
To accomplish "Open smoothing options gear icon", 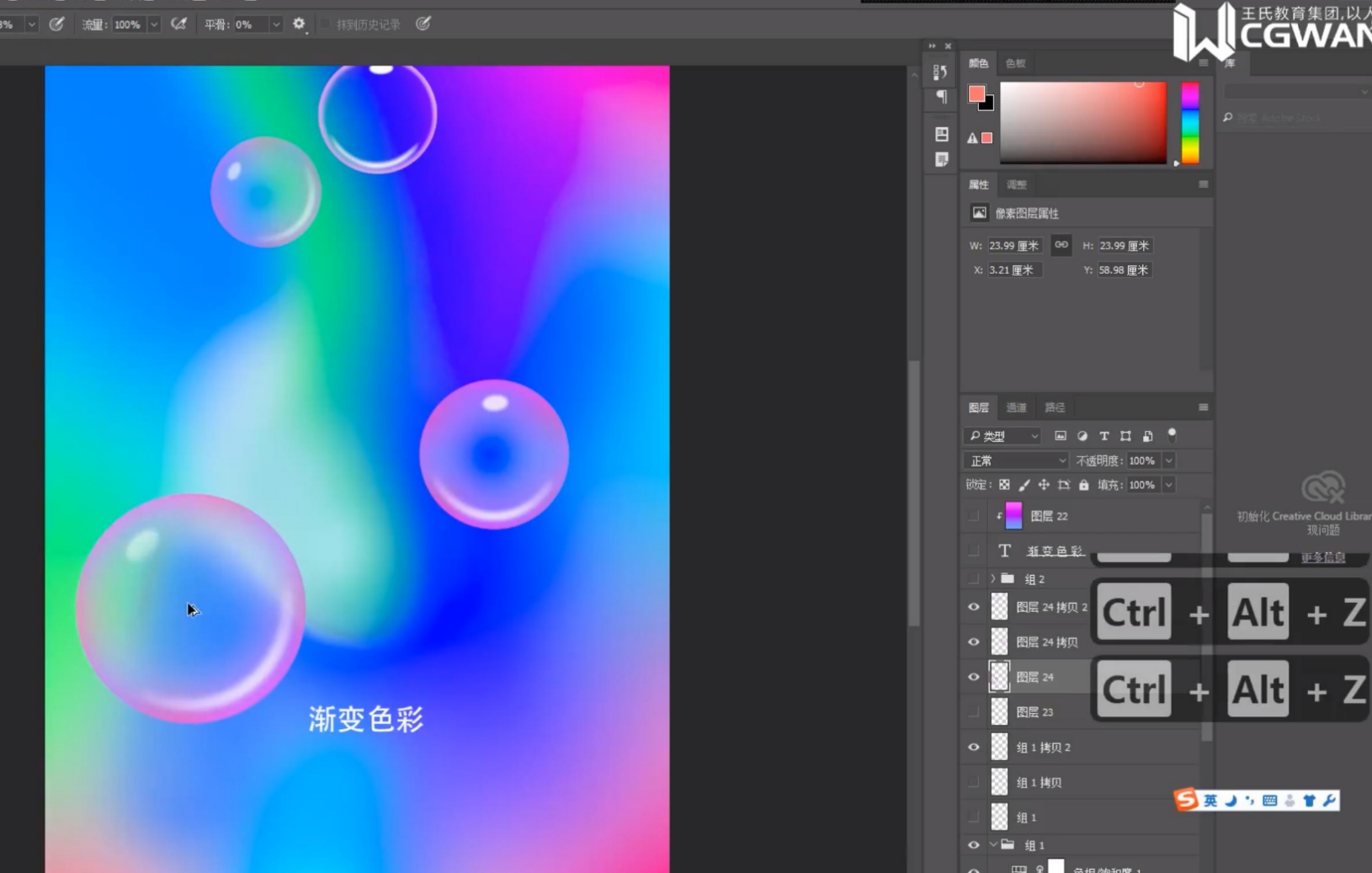I will 299,24.
